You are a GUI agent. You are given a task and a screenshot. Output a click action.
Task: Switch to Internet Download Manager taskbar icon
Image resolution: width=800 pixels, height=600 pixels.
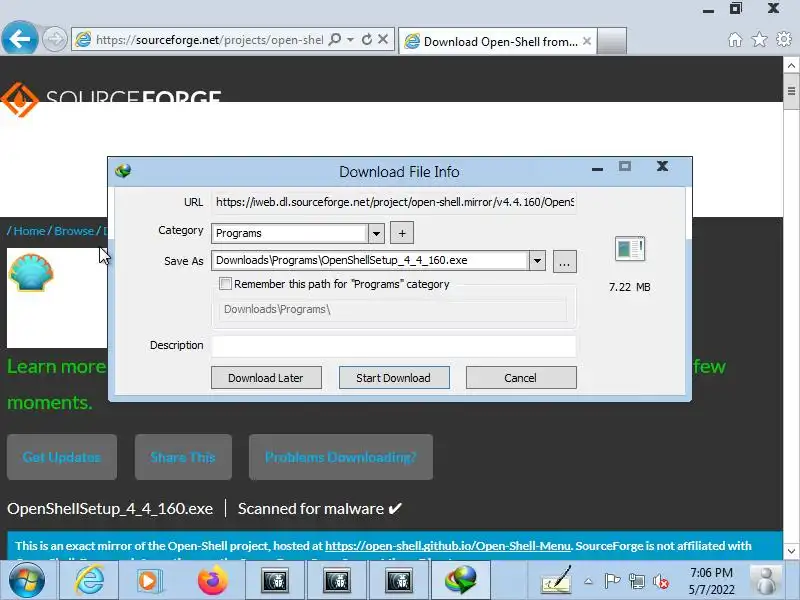(x=461, y=580)
